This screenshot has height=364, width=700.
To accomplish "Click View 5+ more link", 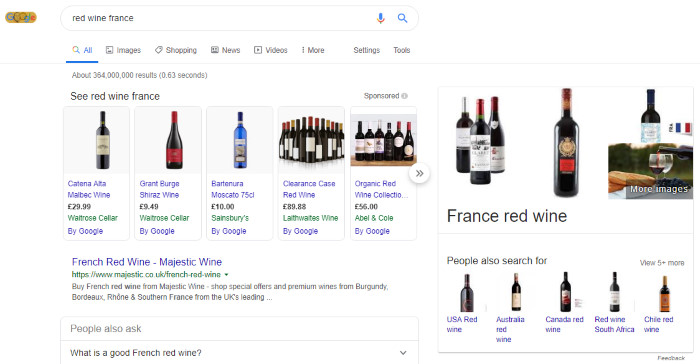I will (x=662, y=263).
